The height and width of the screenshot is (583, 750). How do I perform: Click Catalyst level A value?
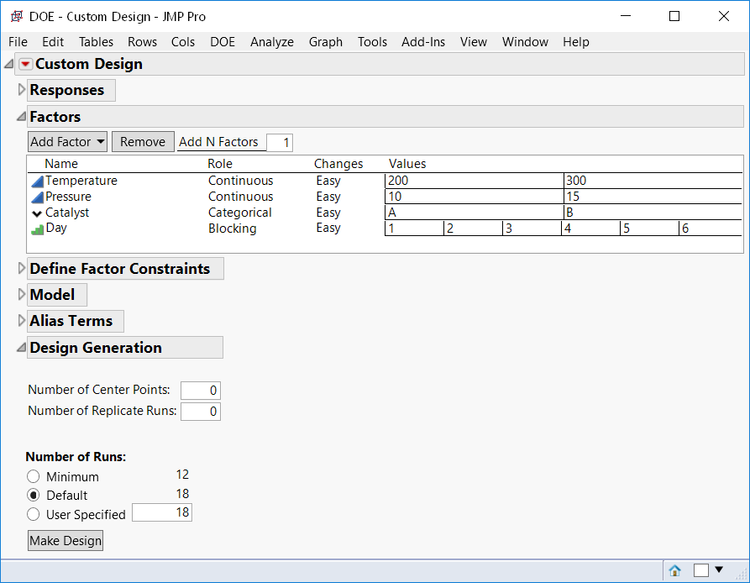coord(474,212)
